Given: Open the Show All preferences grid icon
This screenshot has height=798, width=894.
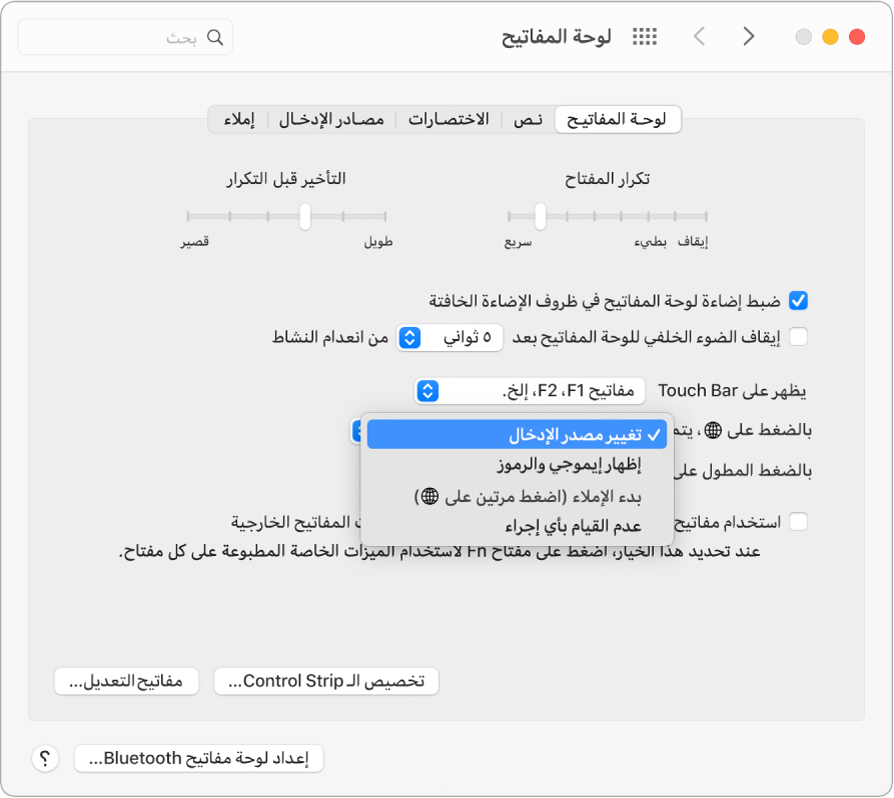Looking at the screenshot, I should pos(644,36).
